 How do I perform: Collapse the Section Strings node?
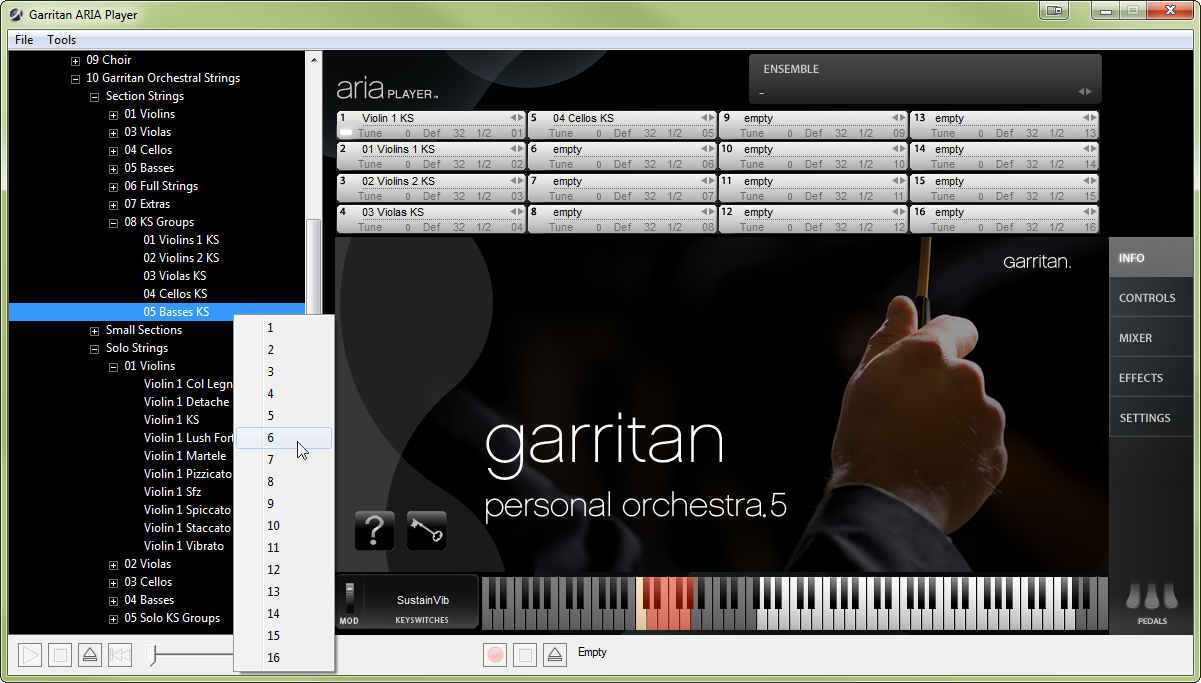[x=95, y=96]
